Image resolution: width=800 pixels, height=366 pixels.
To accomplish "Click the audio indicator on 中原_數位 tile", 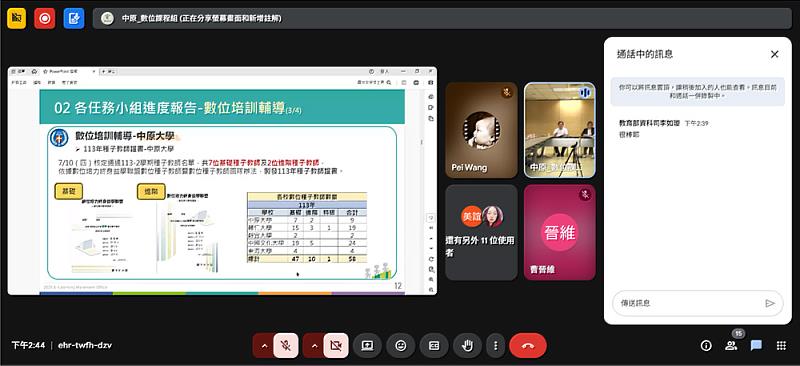I will 585,92.
